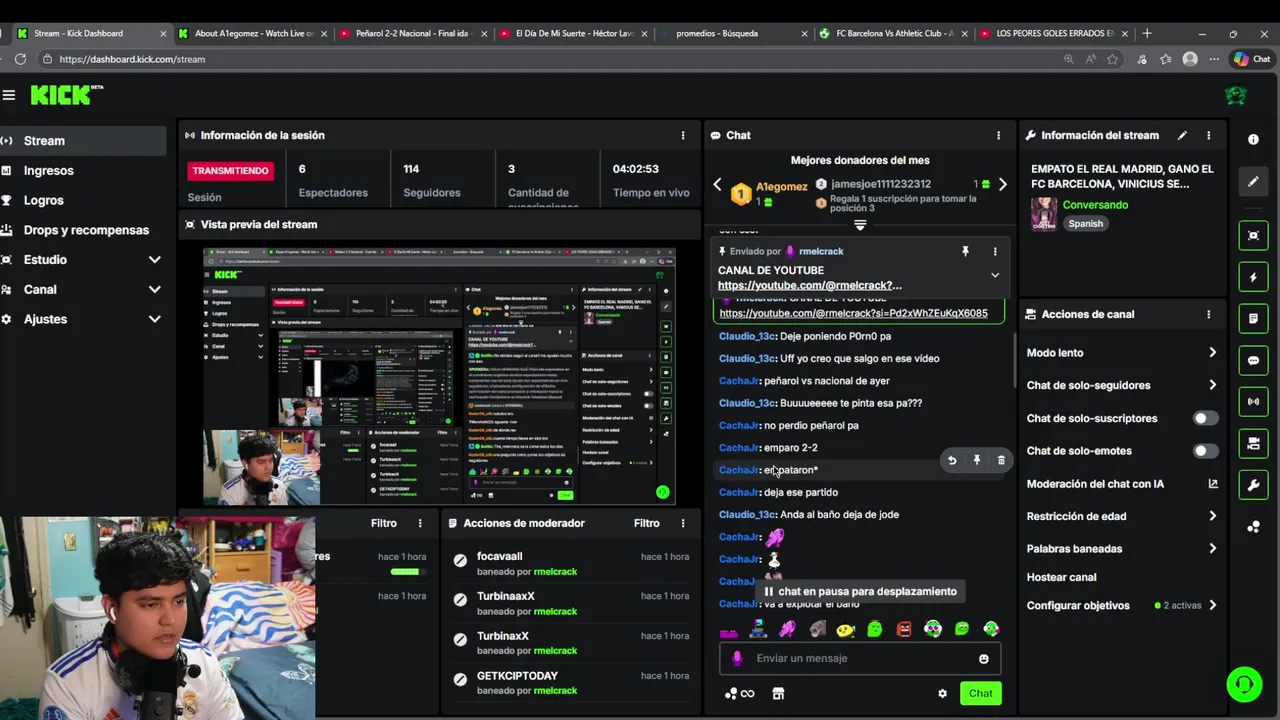Open the green profile avatar at top right
1280x720 pixels.
tap(1235, 95)
